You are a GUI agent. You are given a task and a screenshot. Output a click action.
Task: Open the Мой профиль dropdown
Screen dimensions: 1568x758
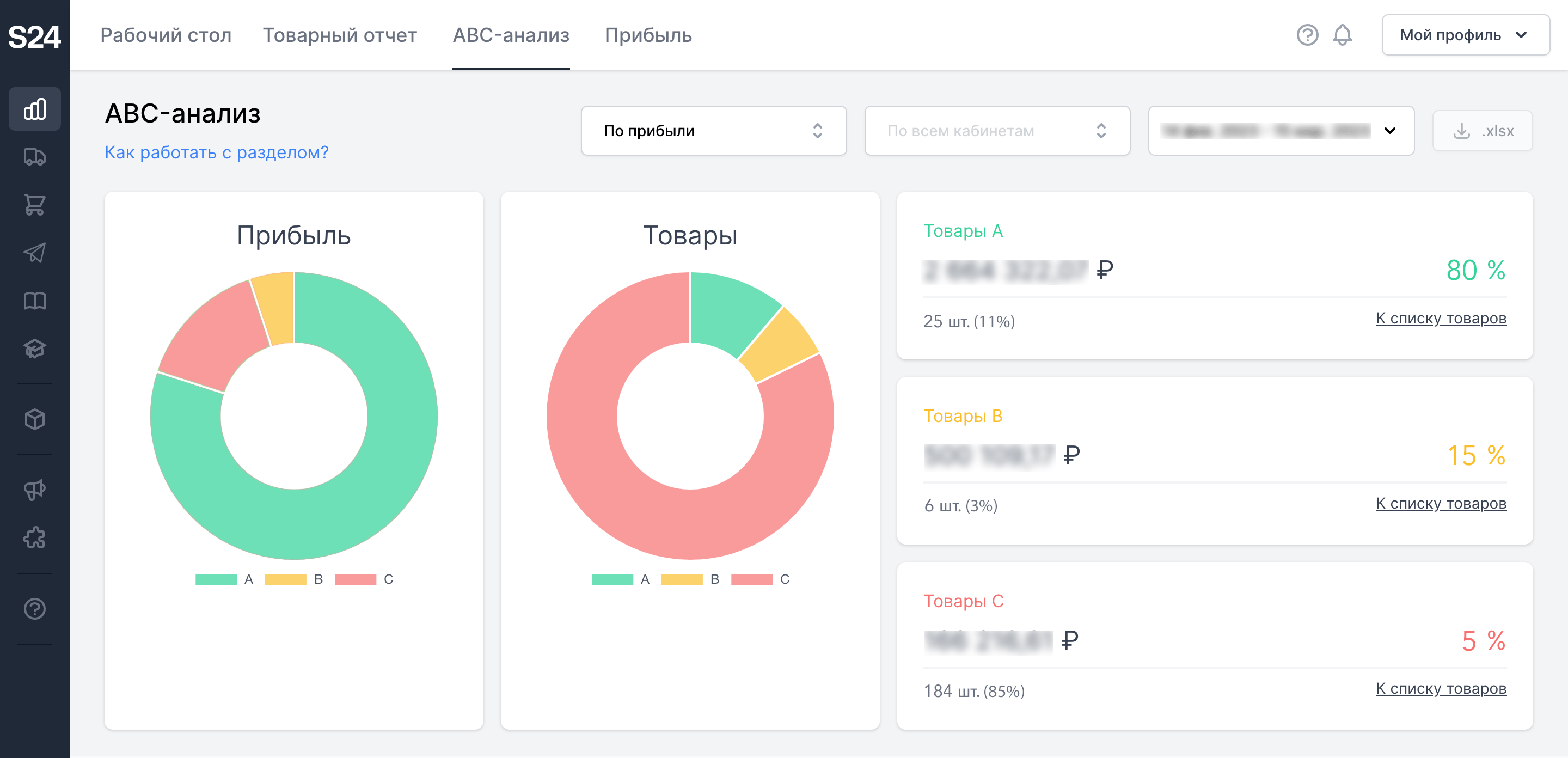(x=1465, y=35)
